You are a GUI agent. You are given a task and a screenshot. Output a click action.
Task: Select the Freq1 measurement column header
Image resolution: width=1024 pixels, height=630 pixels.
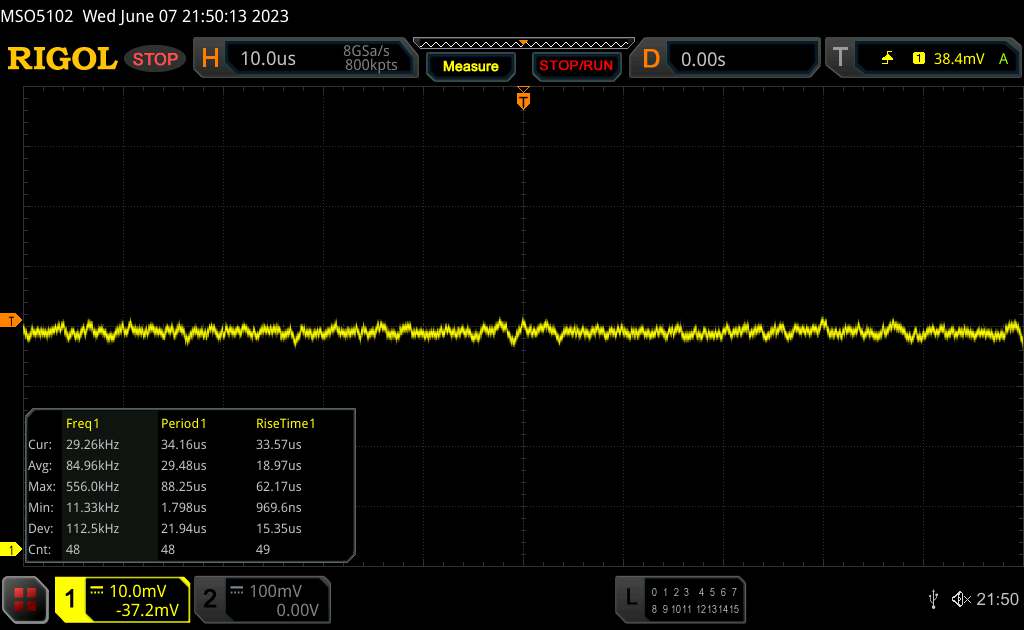(x=83, y=423)
